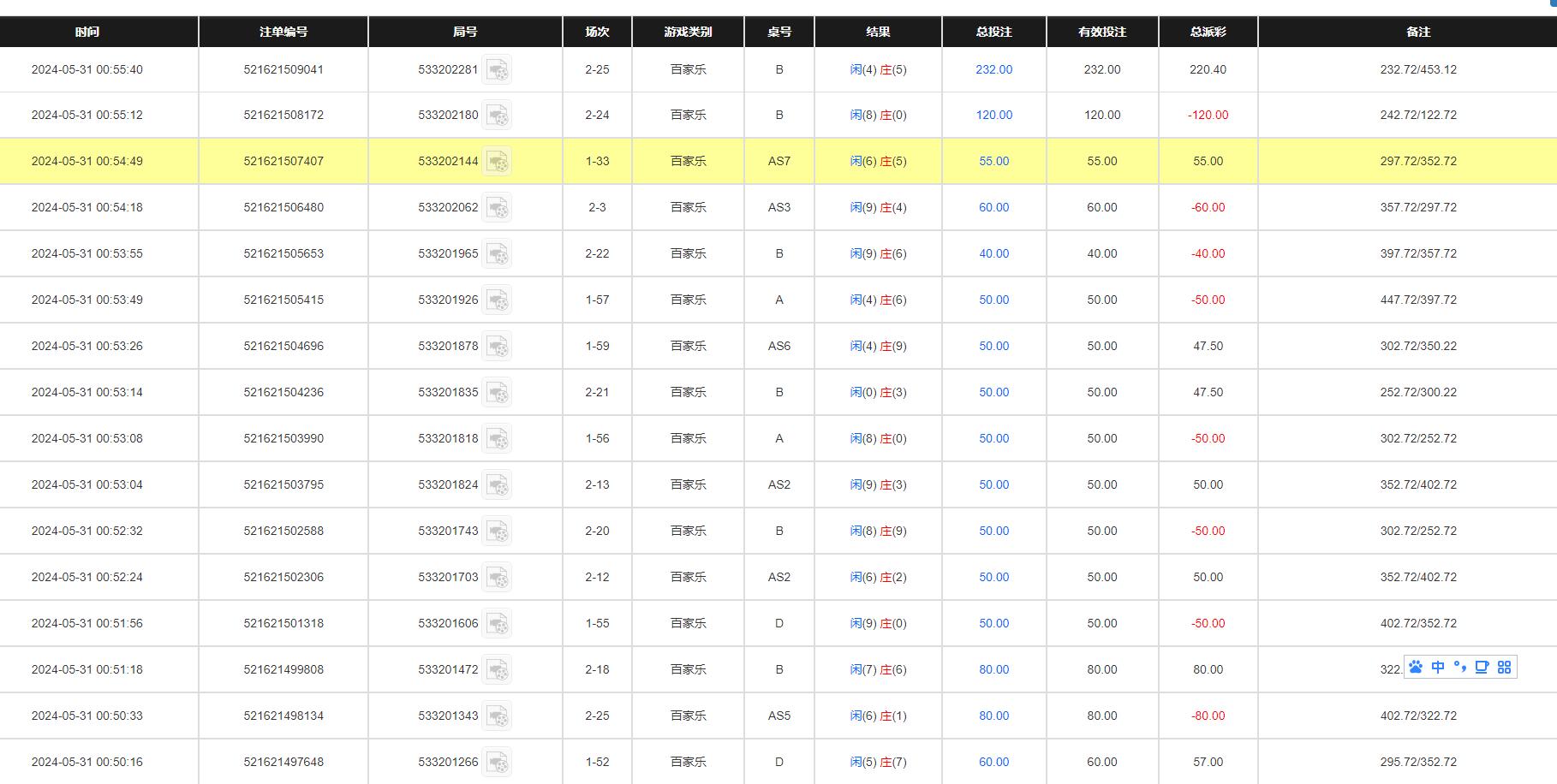The image size is (1557, 784).
Task: Open the IME toolbox grid icon
Action: 1504,667
